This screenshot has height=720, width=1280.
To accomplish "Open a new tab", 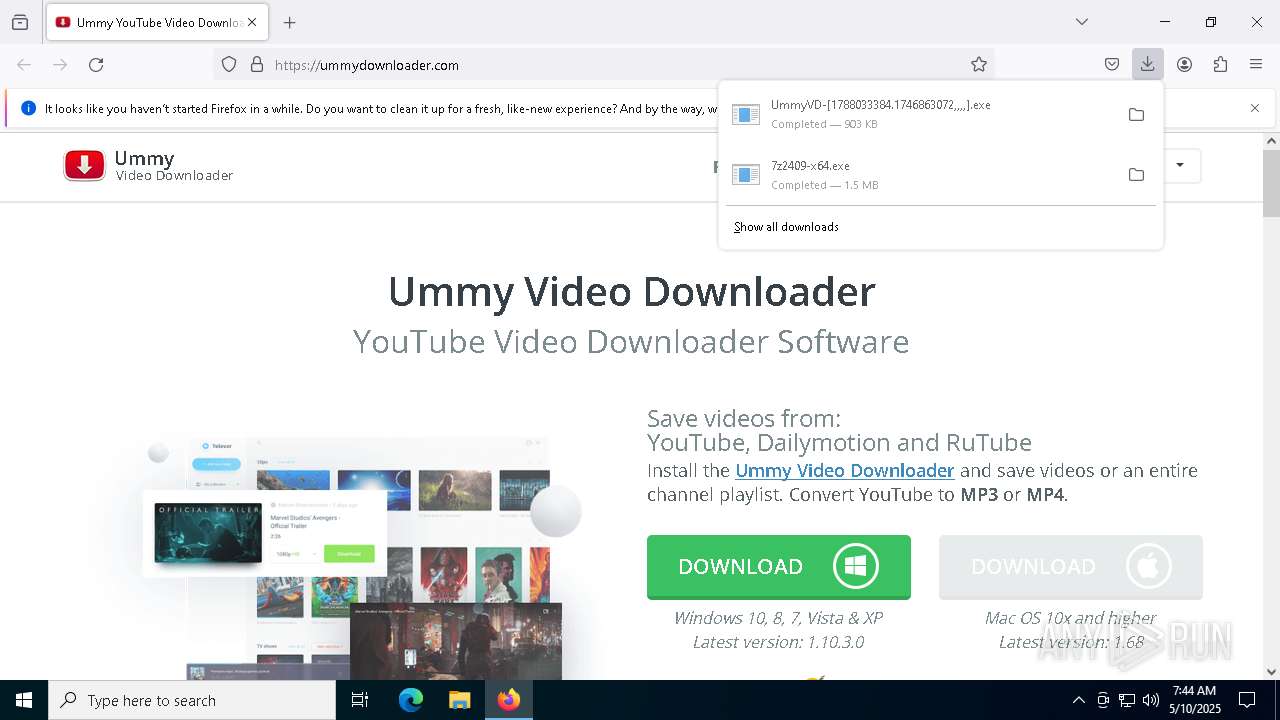I will click(x=290, y=22).
